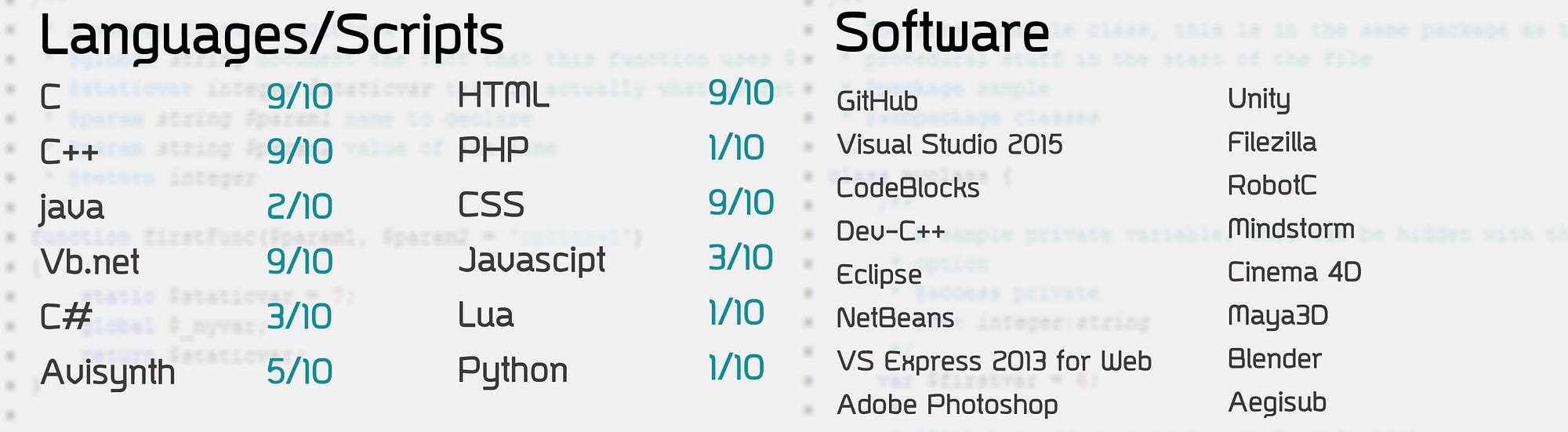Click the GitHub software entry

click(x=877, y=101)
